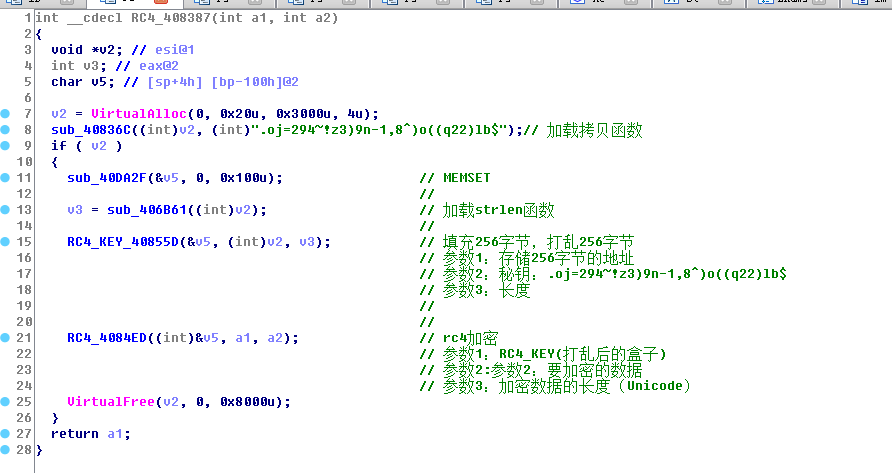Click the &v5 argument on line 11
Image resolution: width=892 pixels, height=473 pixels.
tap(167, 178)
